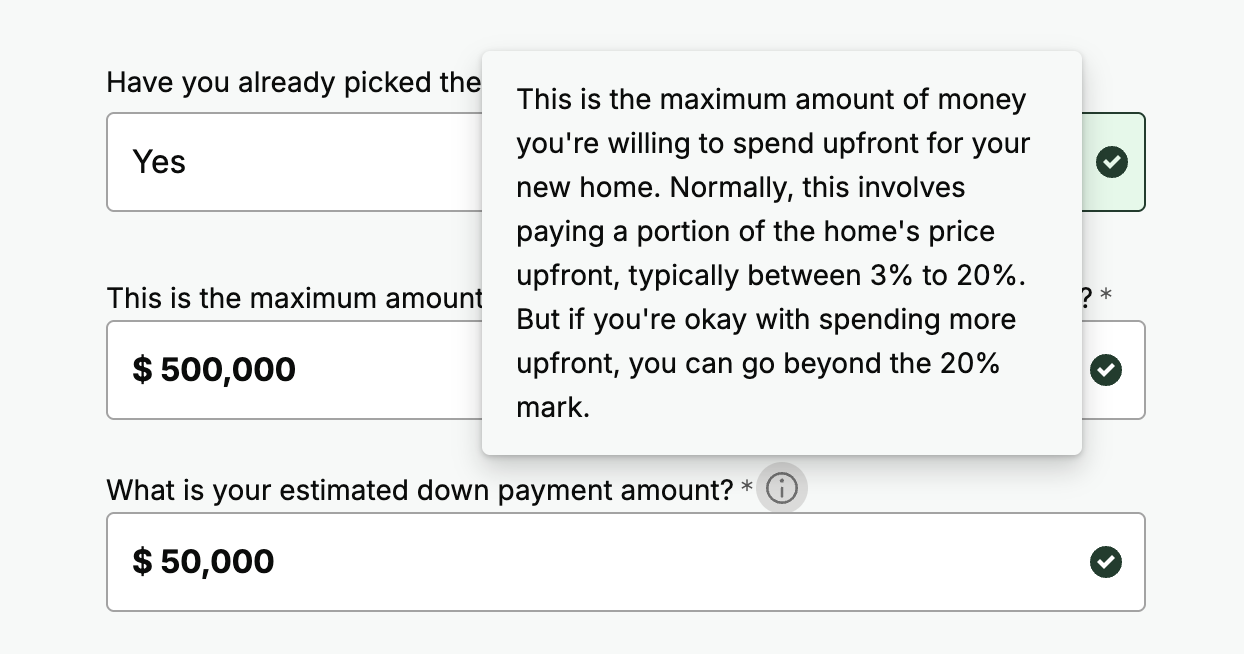Click the "What is your estimated down payment amount?" label
1244x654 pixels.
click(420, 490)
